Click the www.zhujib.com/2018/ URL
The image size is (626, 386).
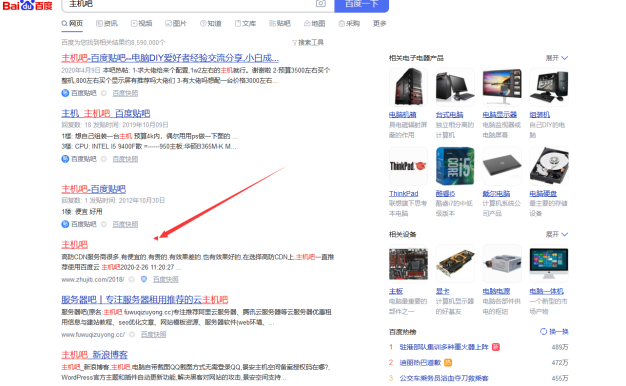pyautogui.click(x=93, y=279)
